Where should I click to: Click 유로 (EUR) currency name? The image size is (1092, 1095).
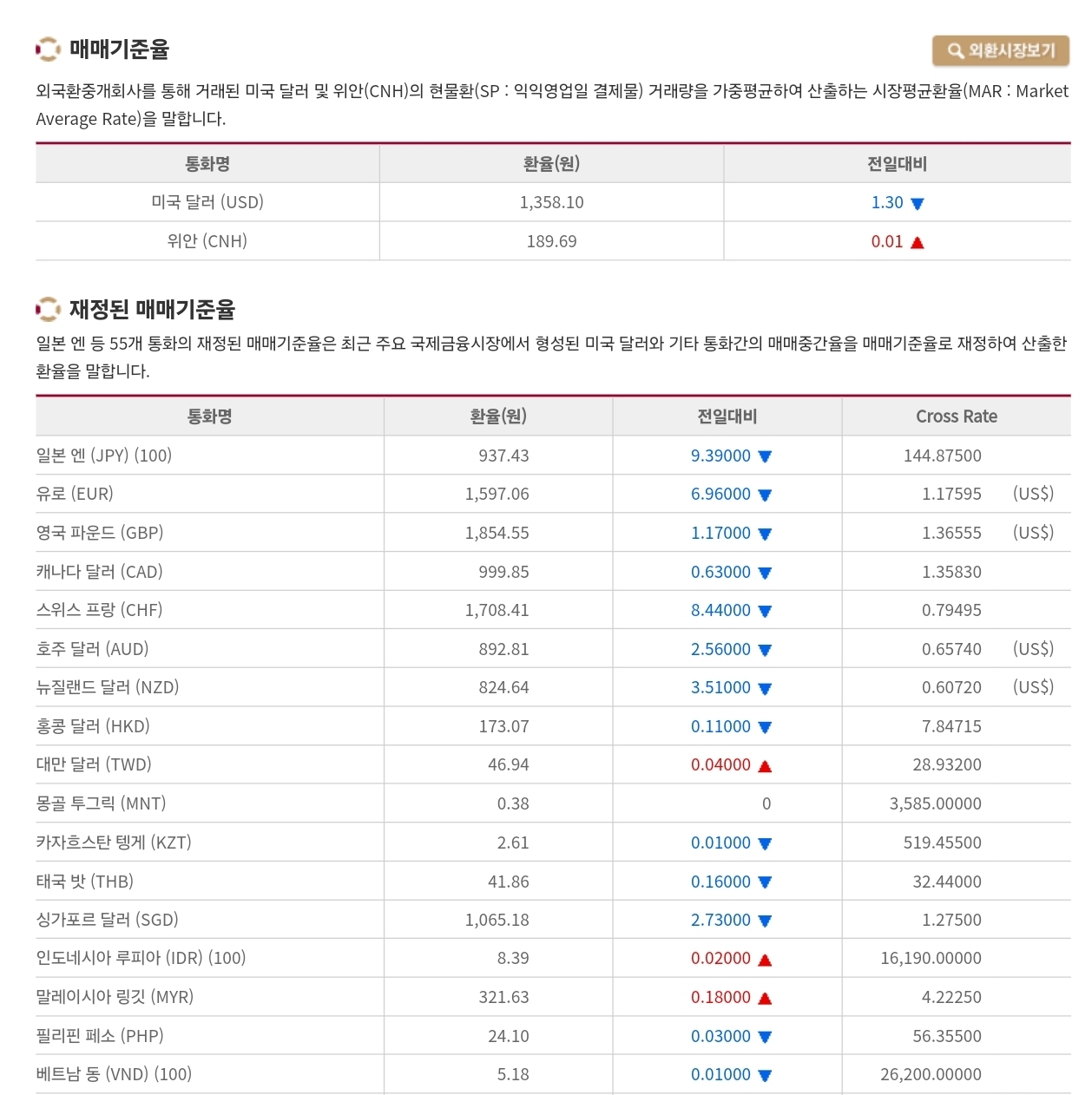[x=75, y=494]
